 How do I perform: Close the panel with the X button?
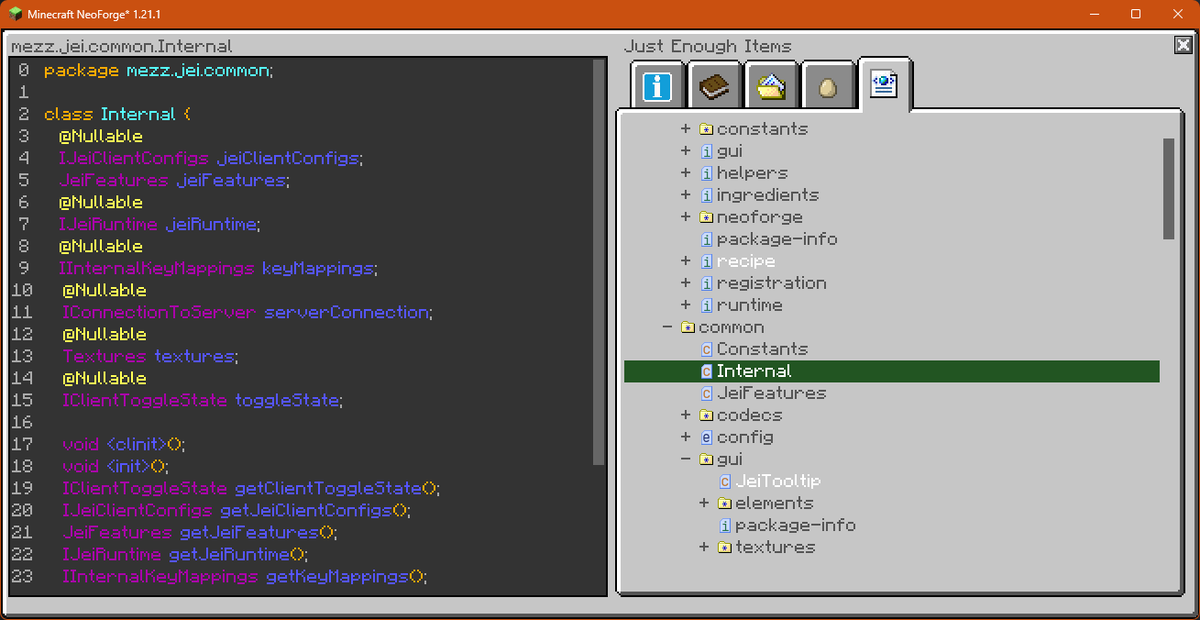[x=1183, y=45]
